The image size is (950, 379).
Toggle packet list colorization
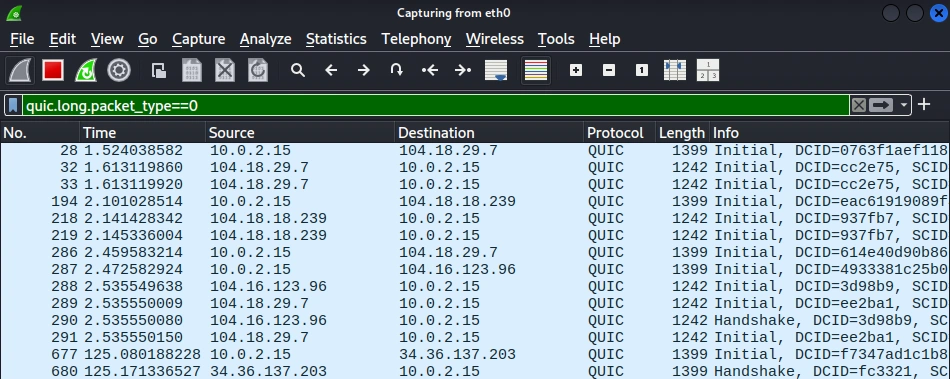tap(536, 71)
